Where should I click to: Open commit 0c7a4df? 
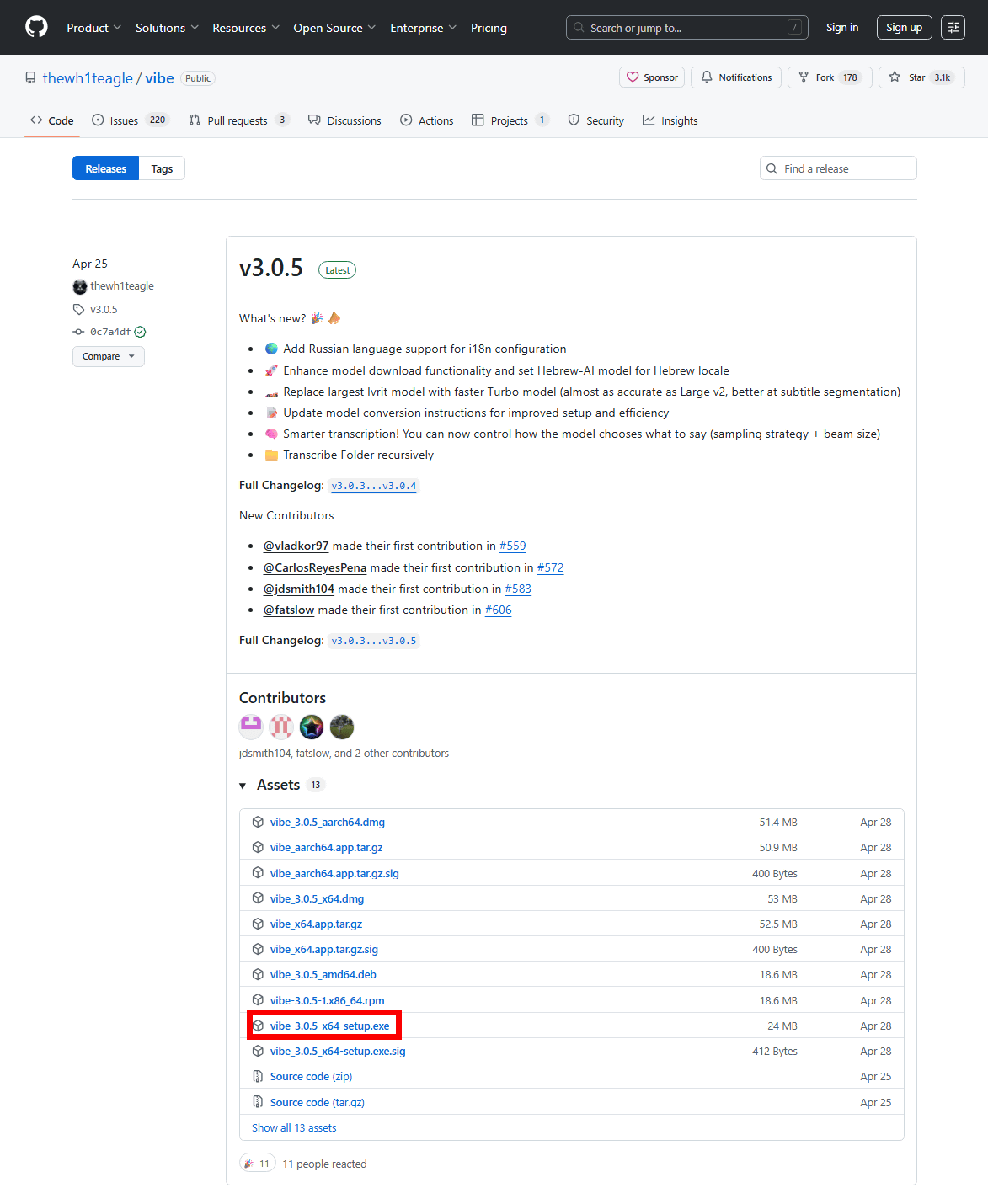click(110, 332)
